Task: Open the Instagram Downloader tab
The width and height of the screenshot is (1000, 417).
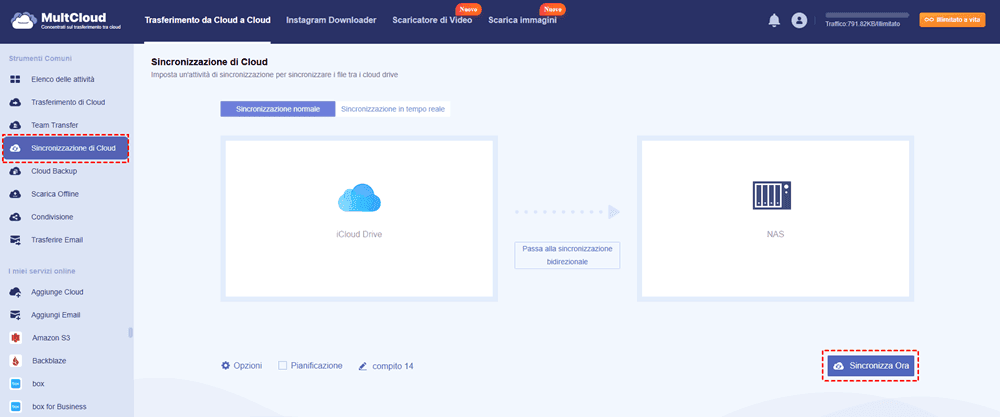Action: click(331, 20)
